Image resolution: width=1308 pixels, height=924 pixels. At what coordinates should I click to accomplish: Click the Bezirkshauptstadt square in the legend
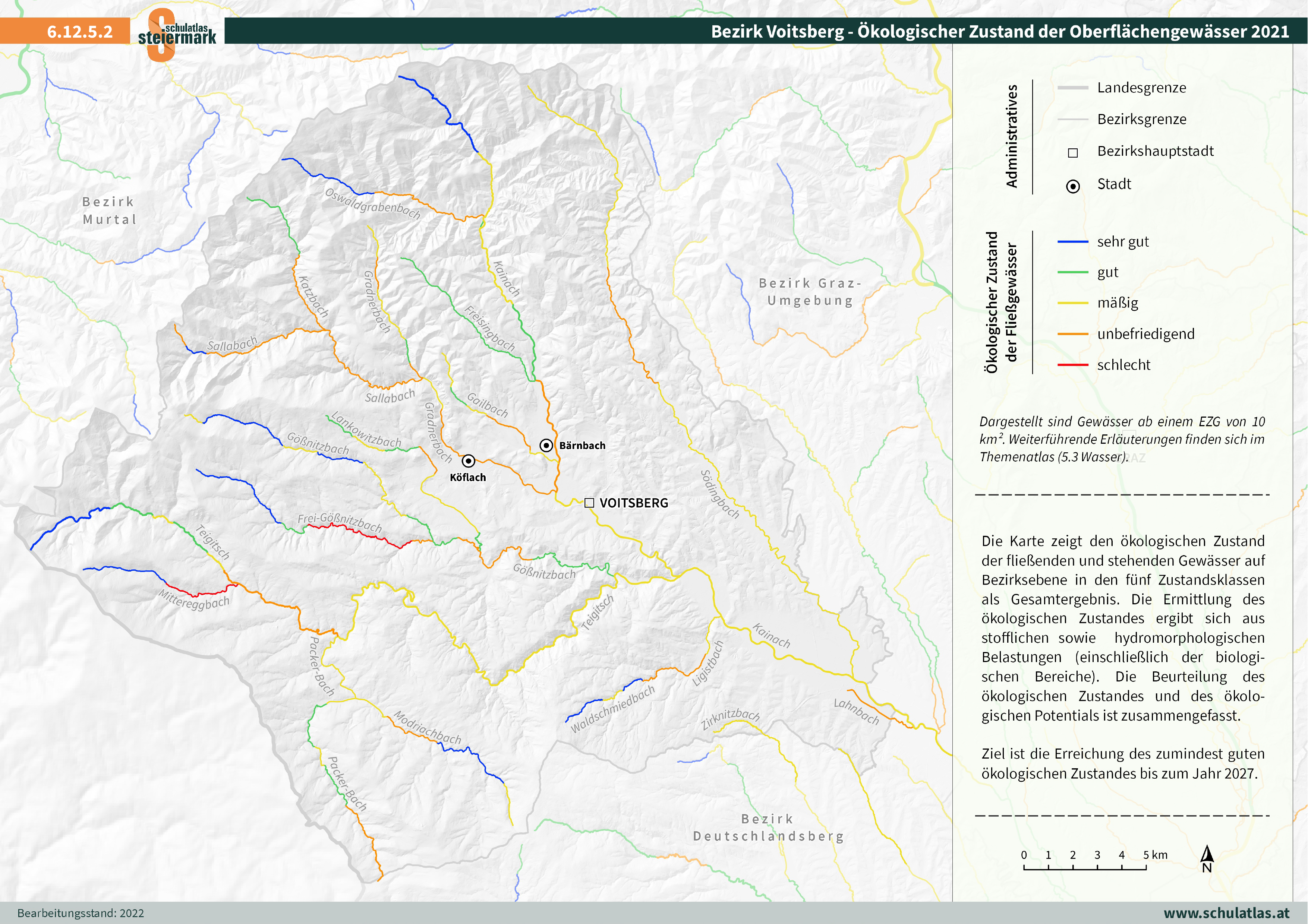click(x=1073, y=153)
